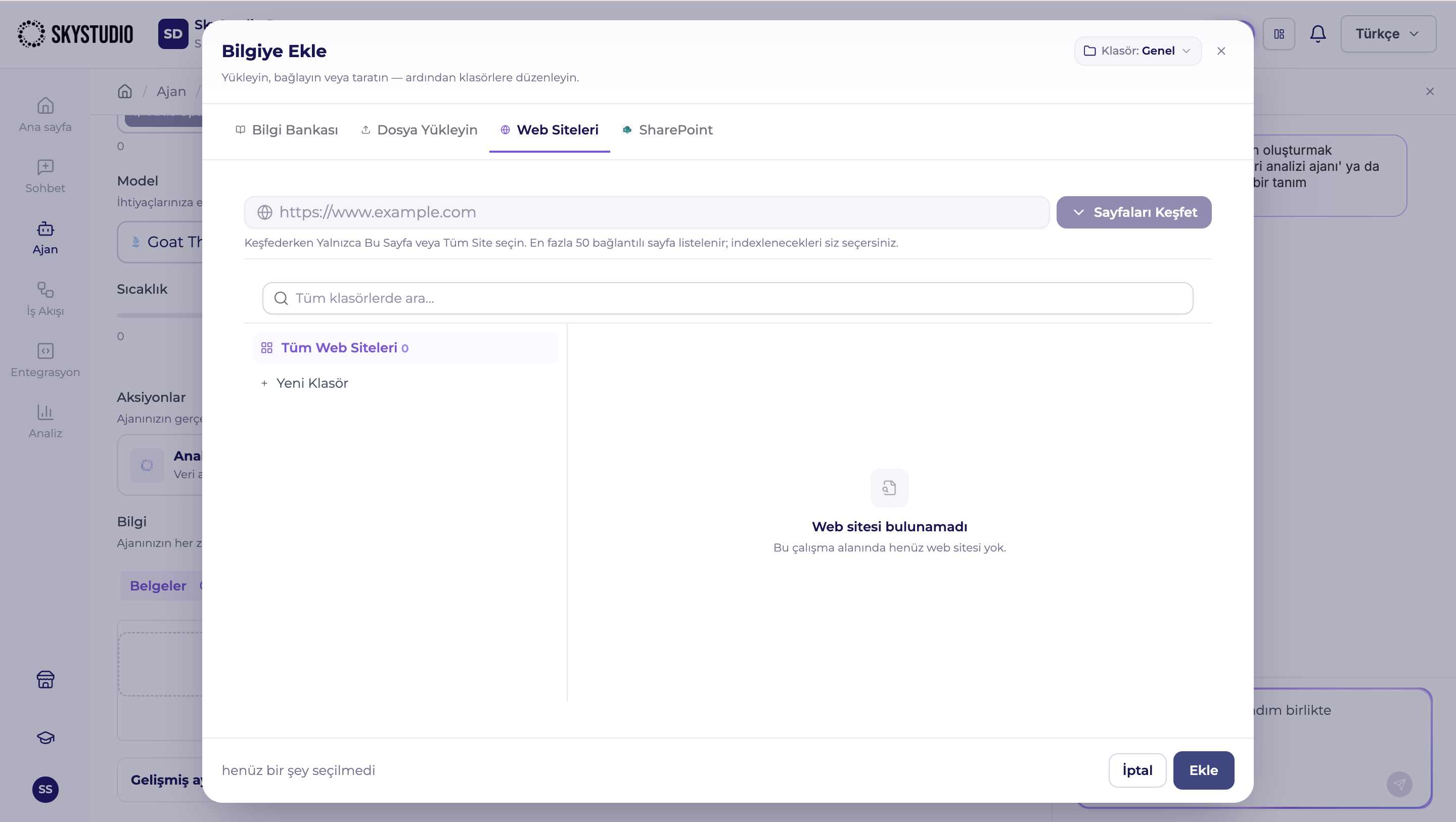Switch to the Bilgi Bankası tab

(x=287, y=130)
